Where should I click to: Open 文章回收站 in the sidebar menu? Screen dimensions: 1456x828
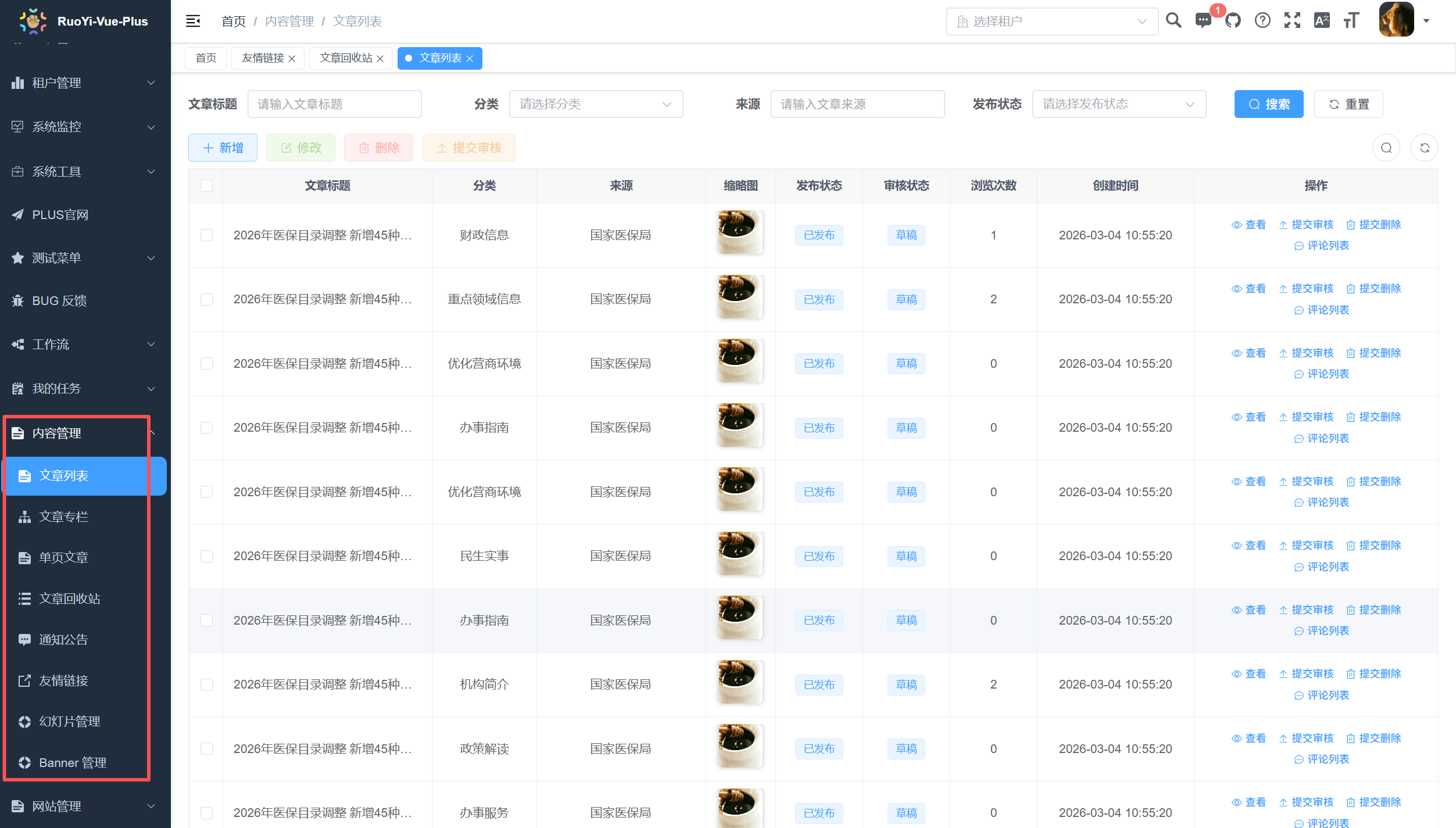tap(85, 598)
